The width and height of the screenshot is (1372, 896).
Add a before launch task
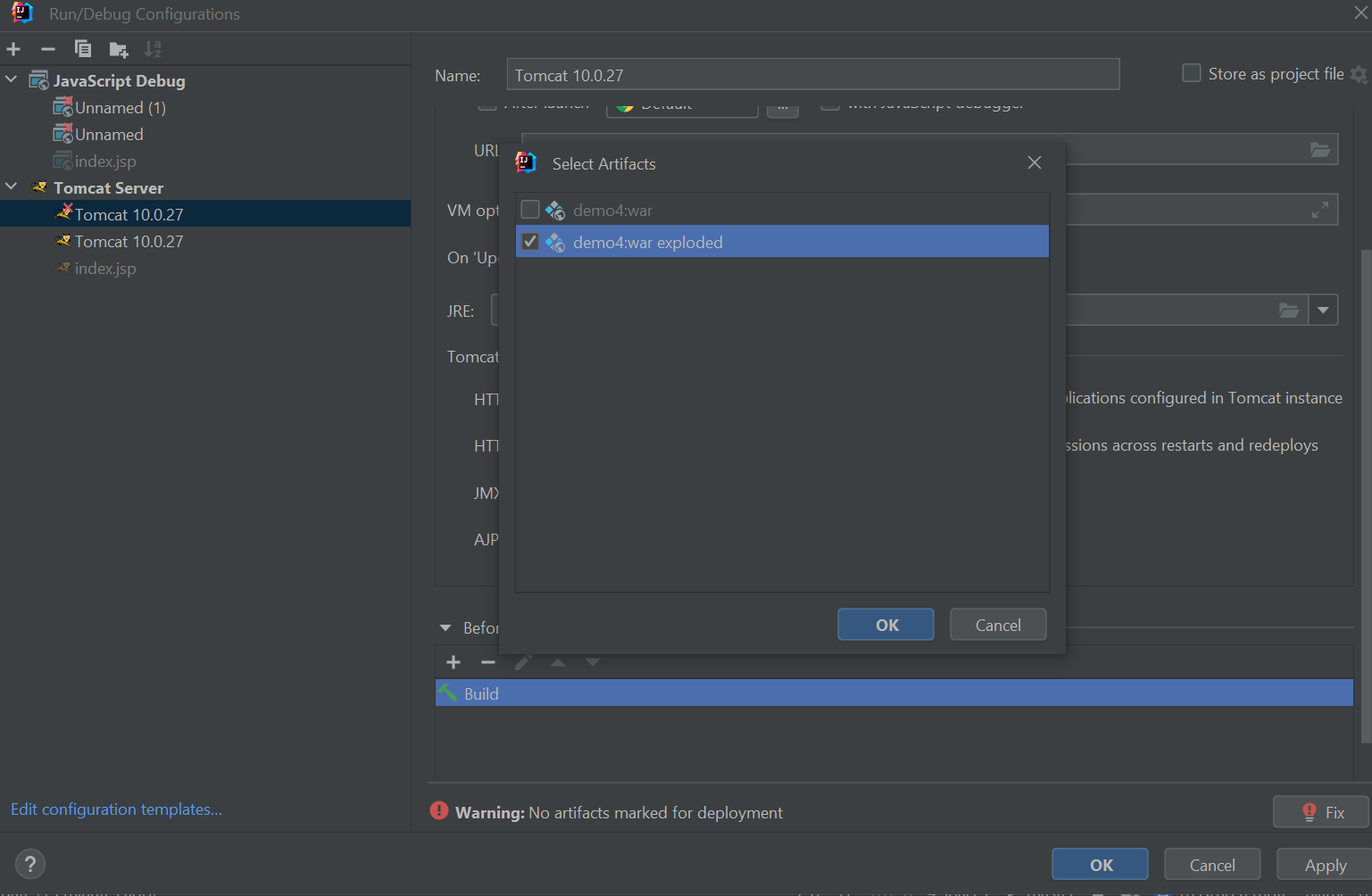[x=453, y=662]
